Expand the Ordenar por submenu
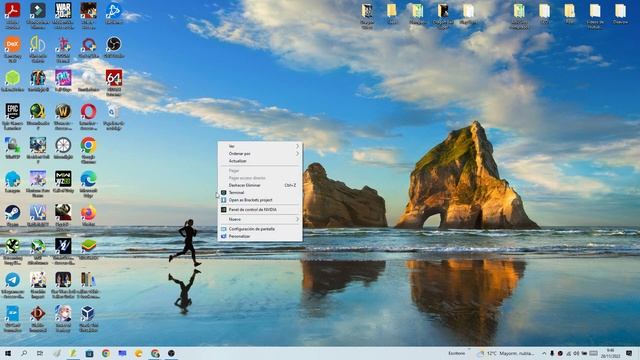Image resolution: width=640 pixels, height=360 pixels. click(260, 153)
